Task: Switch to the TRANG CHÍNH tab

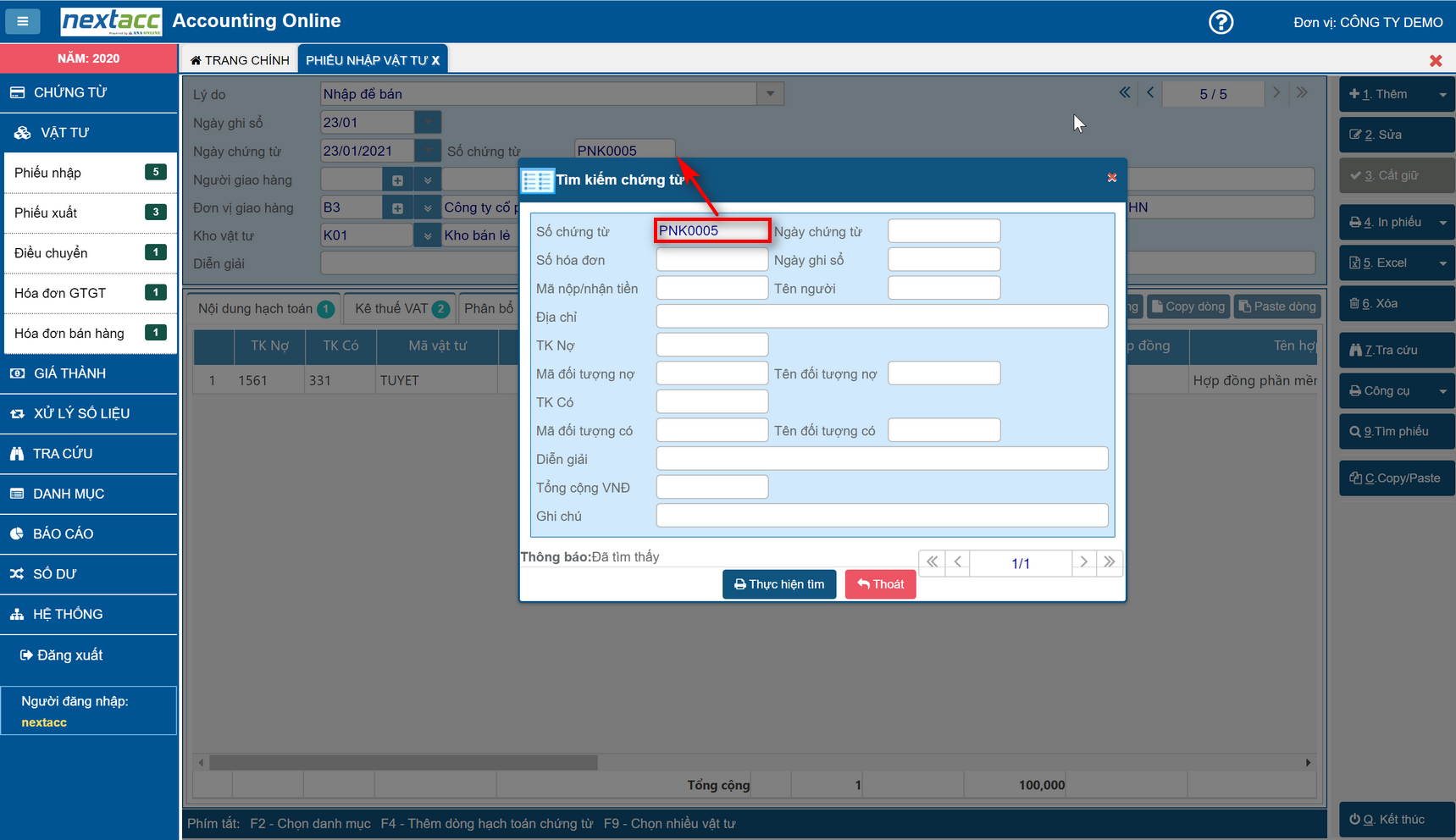Action: click(x=240, y=60)
